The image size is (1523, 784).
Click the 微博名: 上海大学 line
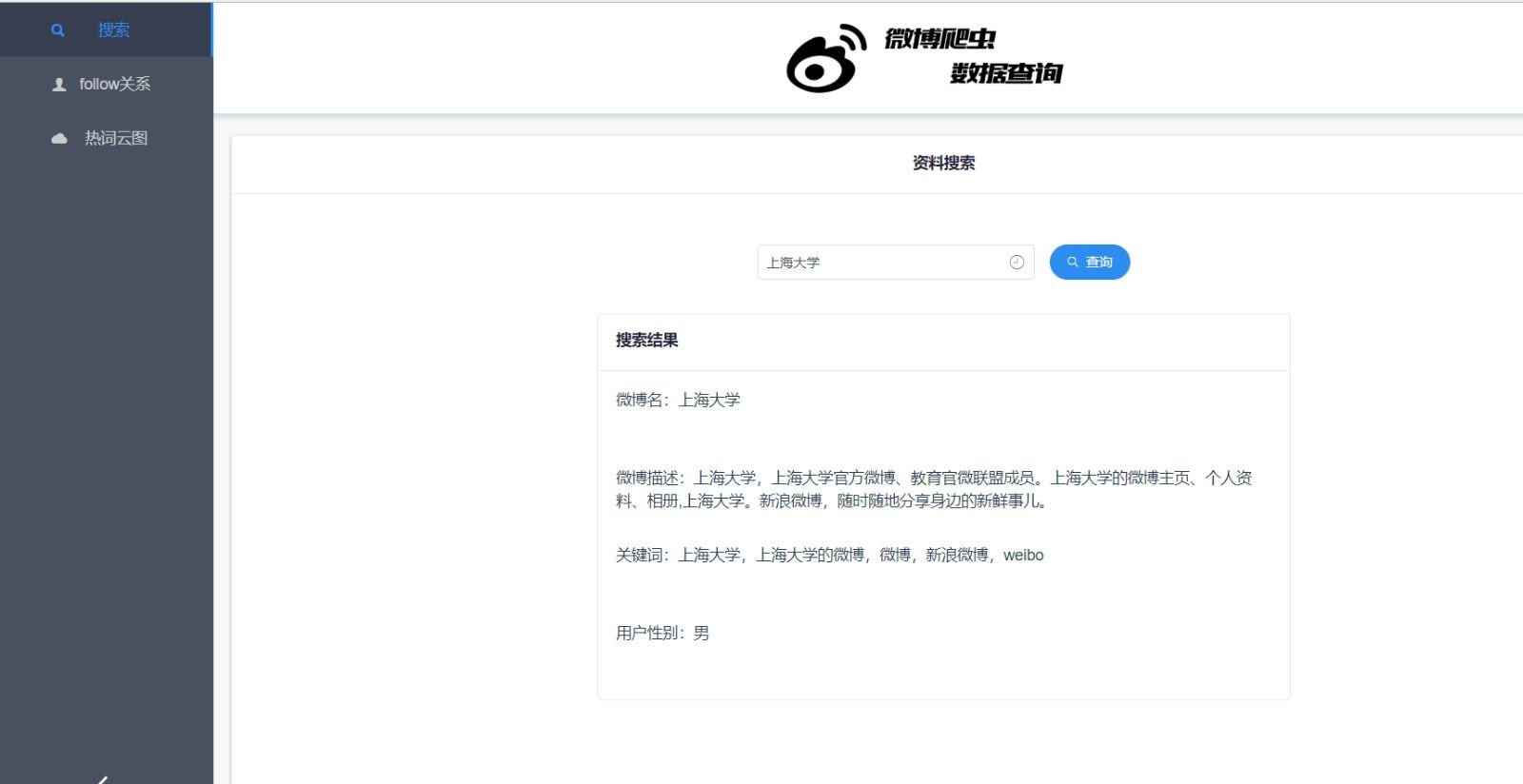tap(678, 400)
